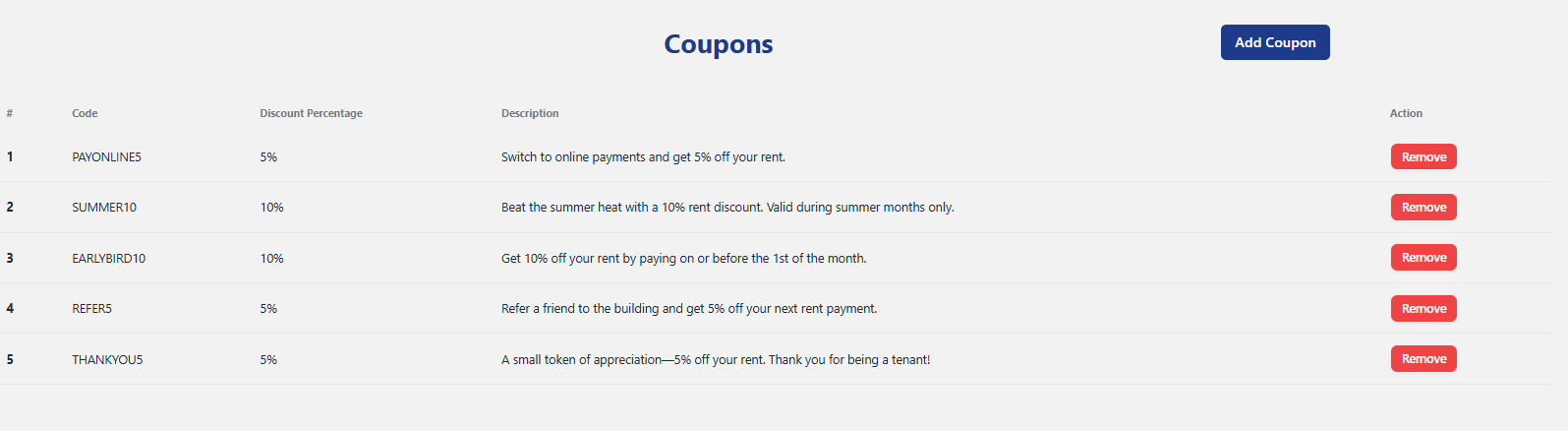Image resolution: width=1568 pixels, height=431 pixels.
Task: Select the THANKYOU5 code cell
Action: tap(107, 360)
